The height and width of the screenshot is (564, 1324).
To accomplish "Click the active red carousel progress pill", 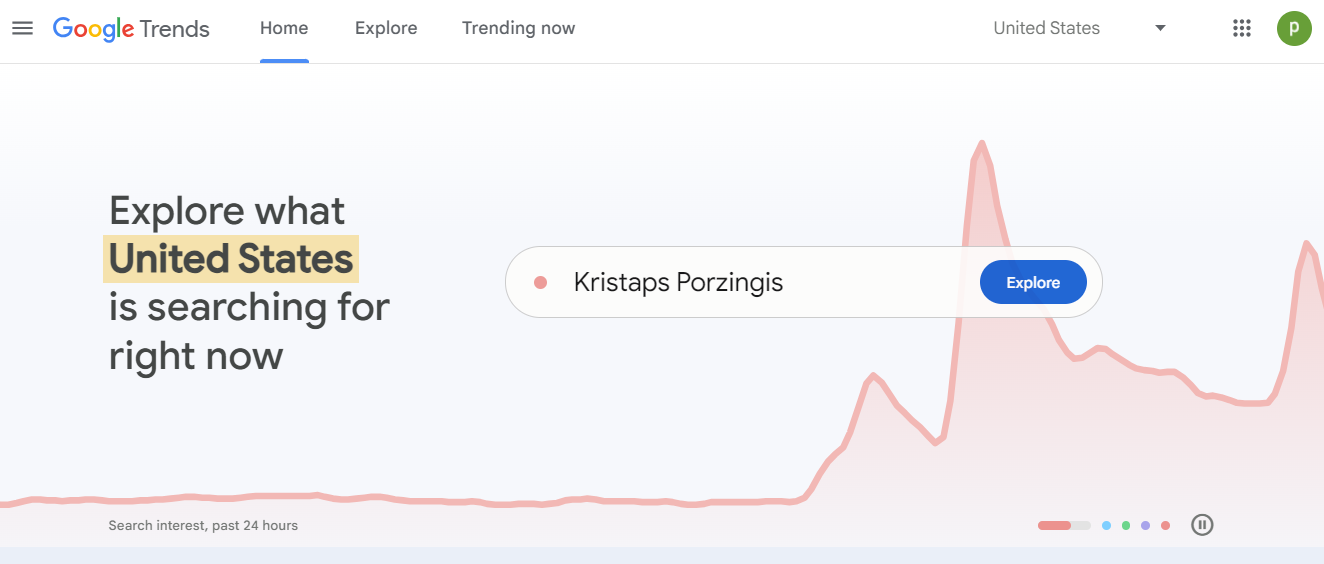I will (x=1055, y=525).
